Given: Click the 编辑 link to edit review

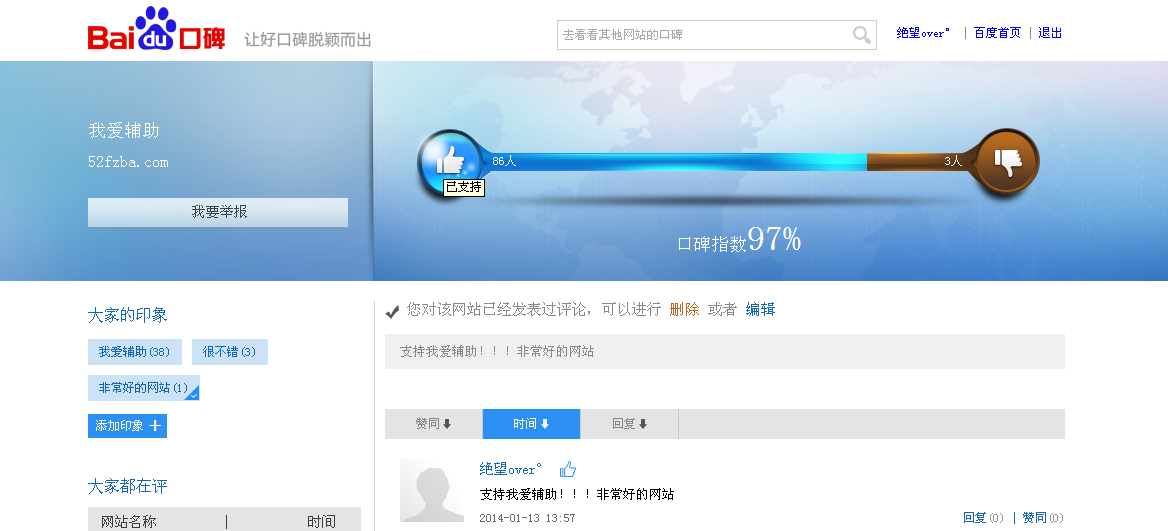Looking at the screenshot, I should [x=760, y=310].
